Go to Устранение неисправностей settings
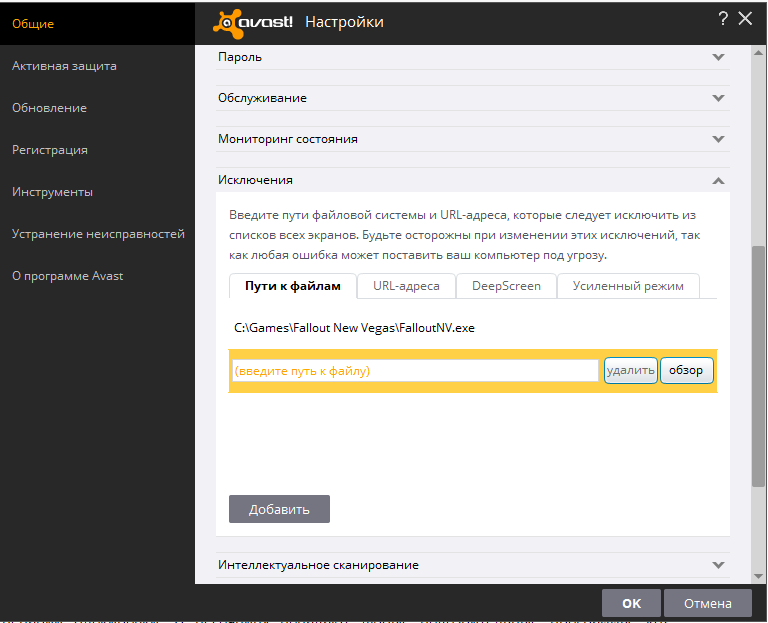768x623 pixels. click(x=98, y=234)
